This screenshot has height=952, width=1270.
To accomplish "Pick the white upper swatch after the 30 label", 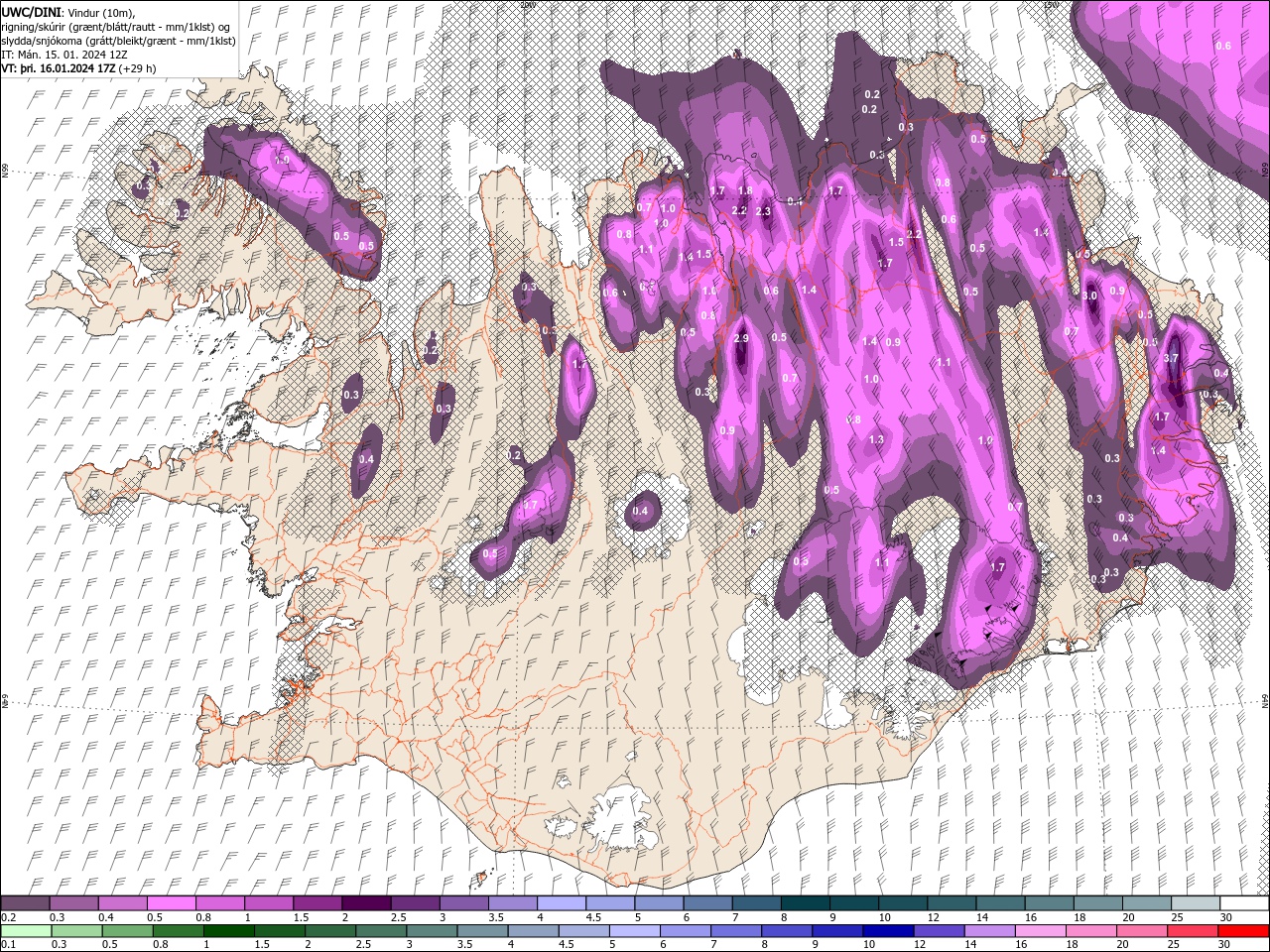I will 1243,903.
